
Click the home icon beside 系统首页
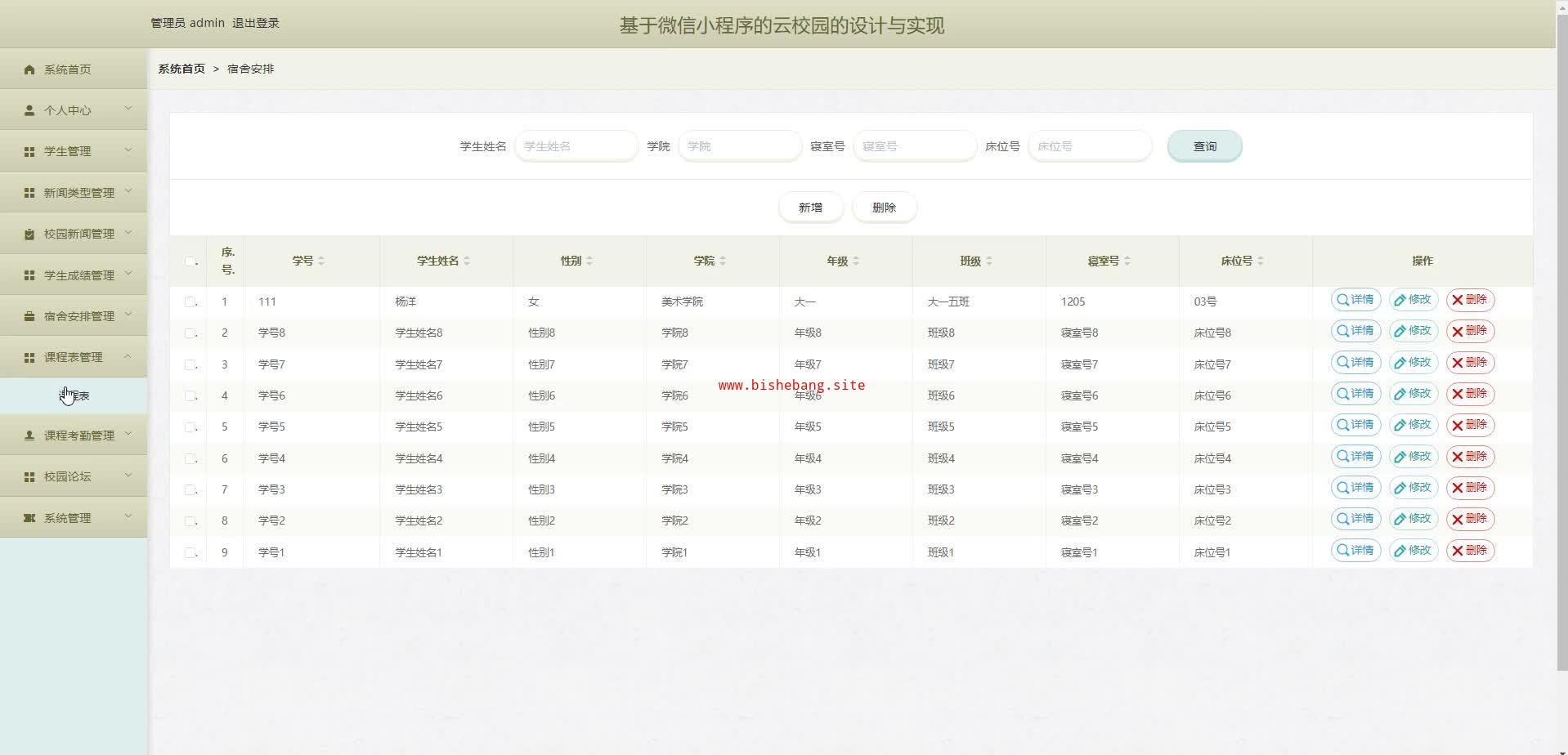29,69
